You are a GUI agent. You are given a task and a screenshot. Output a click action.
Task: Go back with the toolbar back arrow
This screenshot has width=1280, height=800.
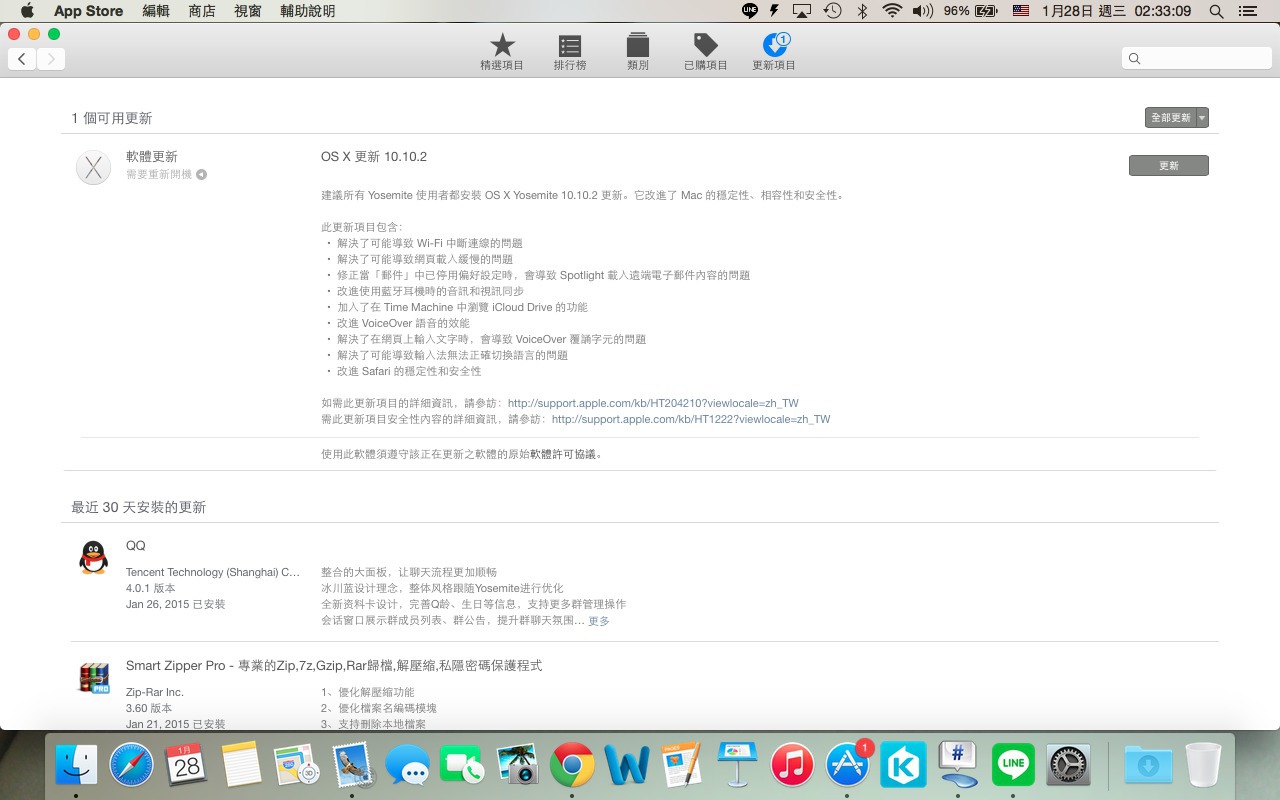pos(23,59)
